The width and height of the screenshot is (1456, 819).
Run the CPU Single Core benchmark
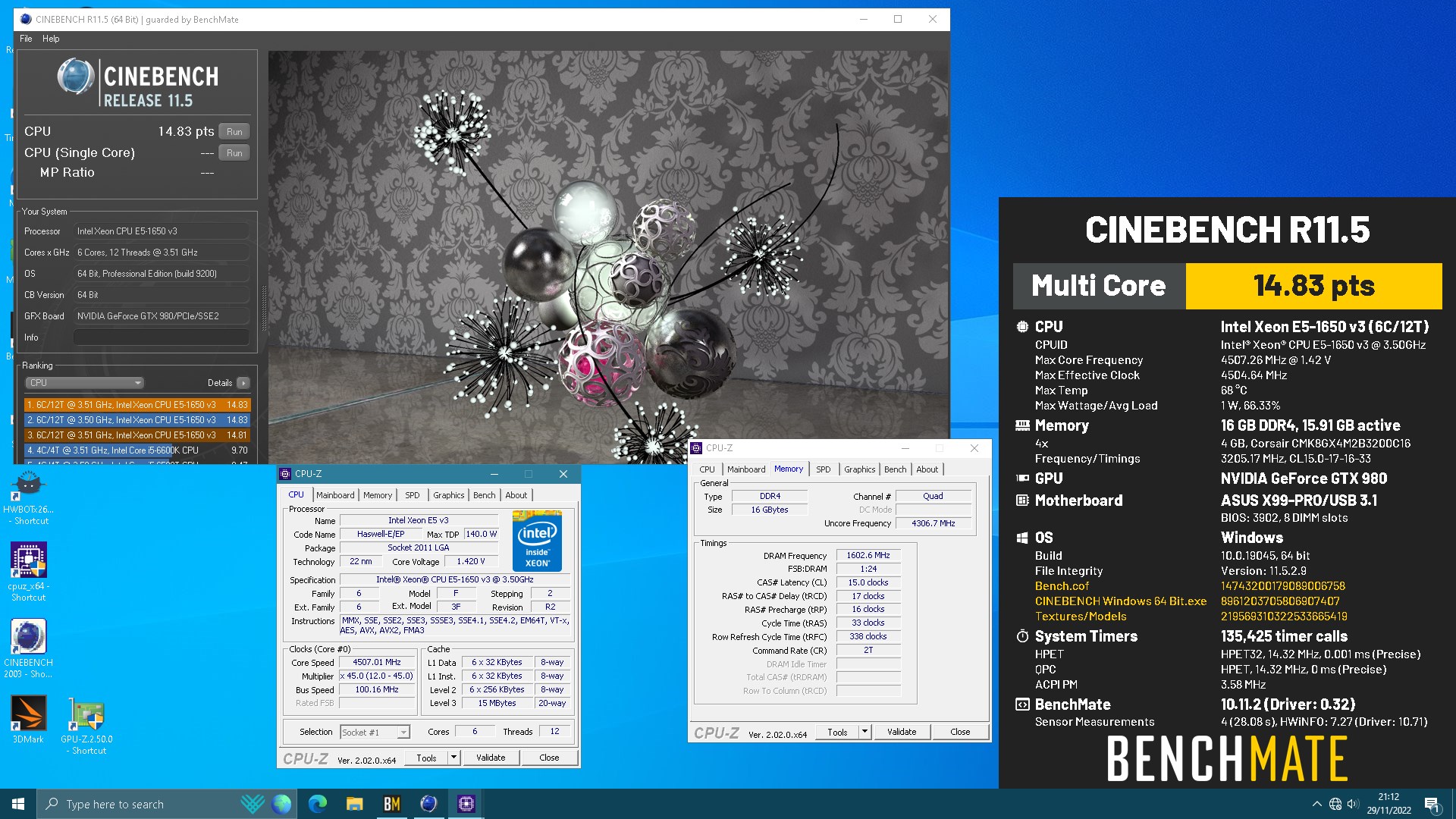tap(234, 152)
